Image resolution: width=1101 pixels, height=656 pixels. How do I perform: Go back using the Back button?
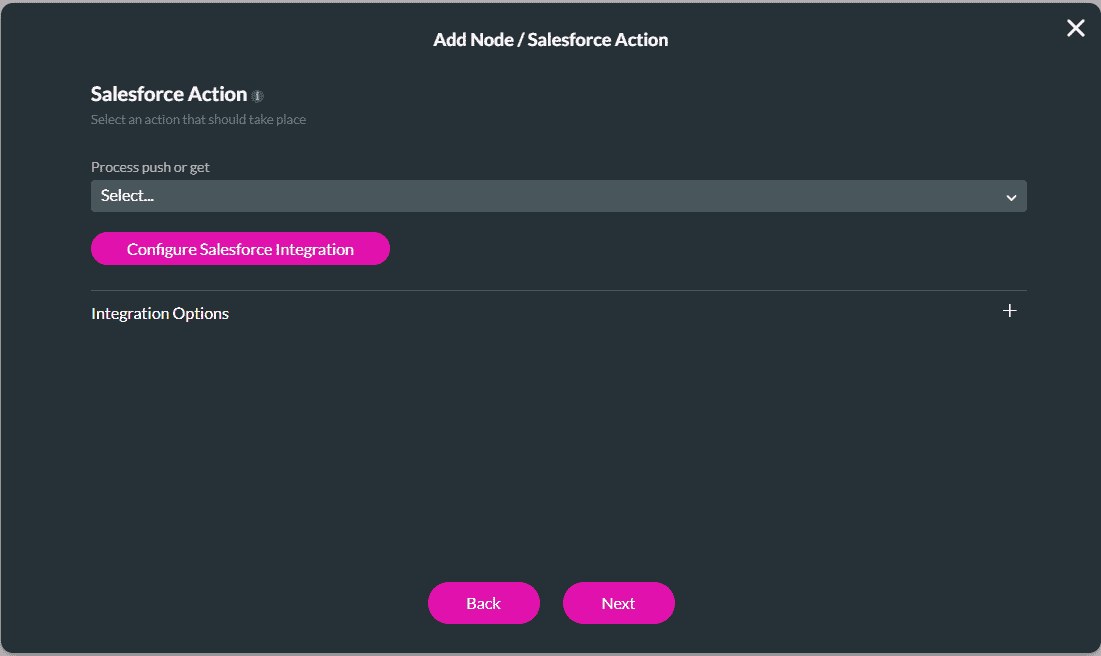click(x=483, y=603)
